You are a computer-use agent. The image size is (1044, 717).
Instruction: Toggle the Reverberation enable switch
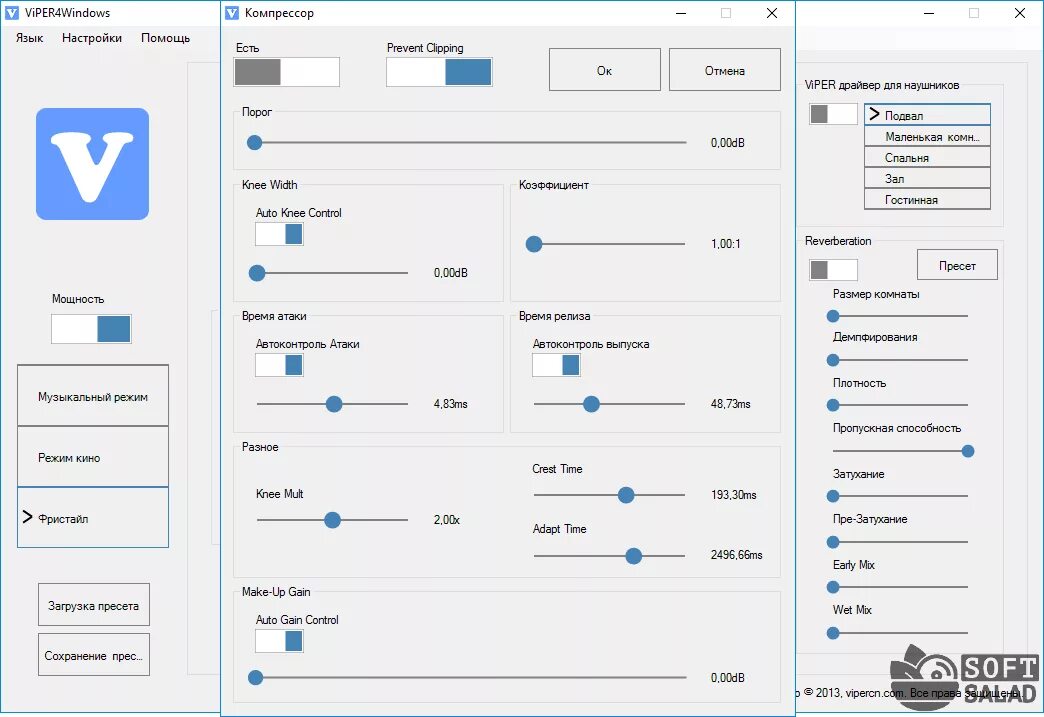tap(833, 270)
